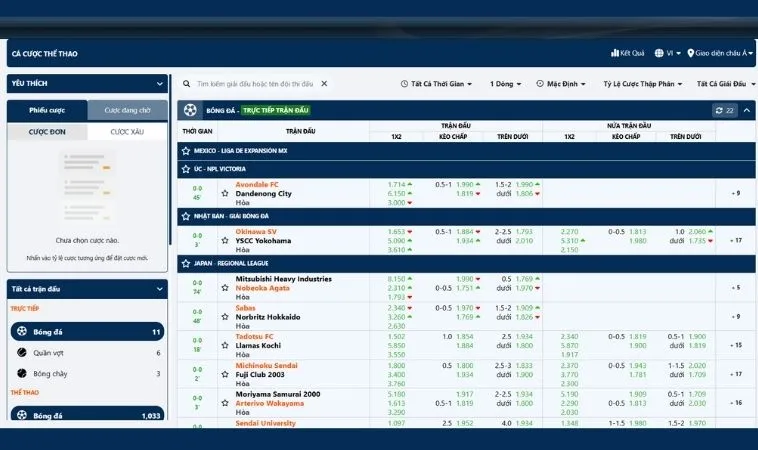Favorite Úc - NPL Victoria league star

(x=186, y=169)
